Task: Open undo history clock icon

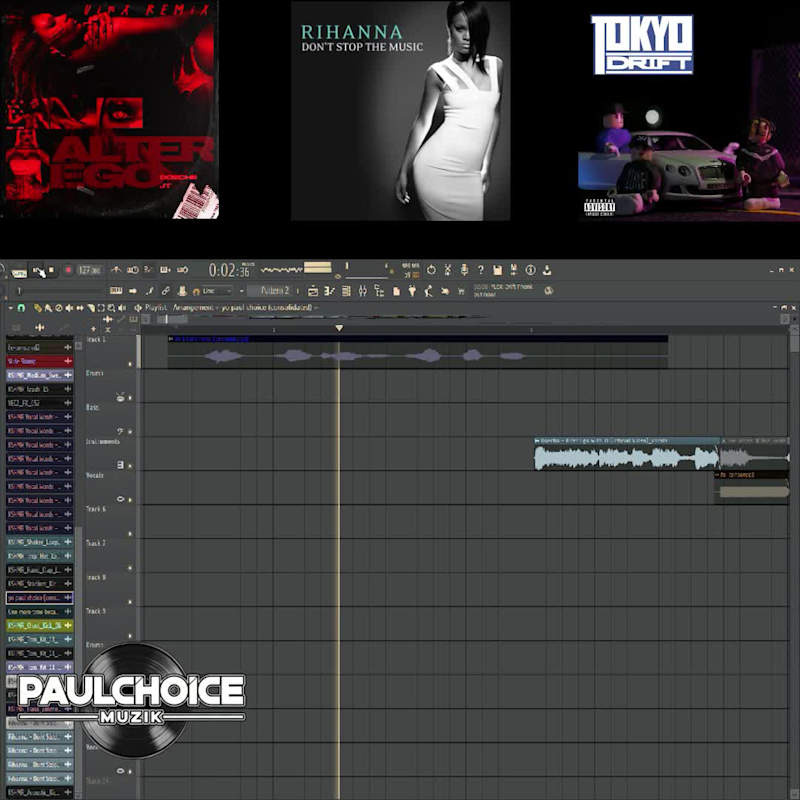Action: click(432, 270)
